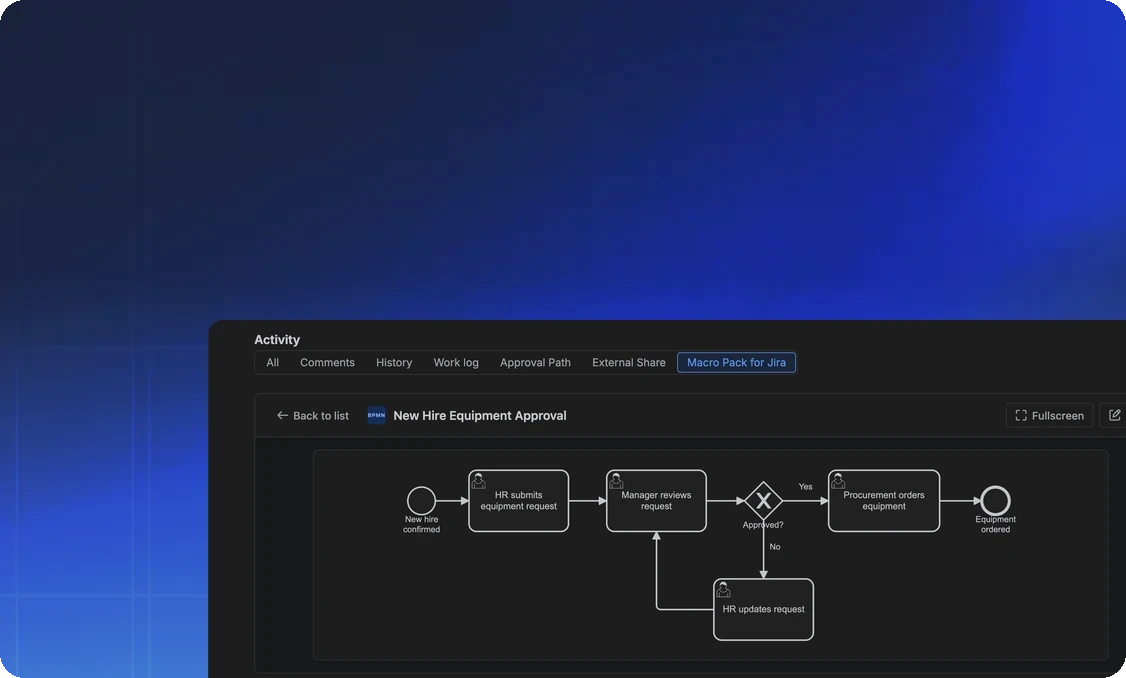This screenshot has width=1126, height=678.
Task: Click the Activity heading
Action: pos(276,340)
